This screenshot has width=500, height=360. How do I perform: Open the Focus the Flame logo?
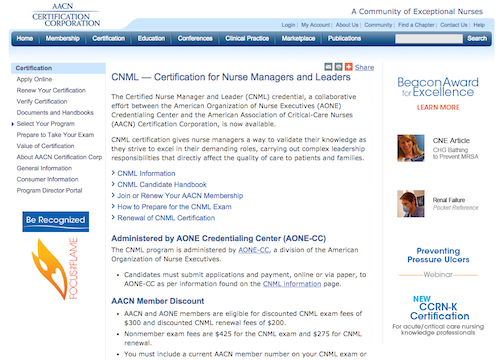point(55,269)
